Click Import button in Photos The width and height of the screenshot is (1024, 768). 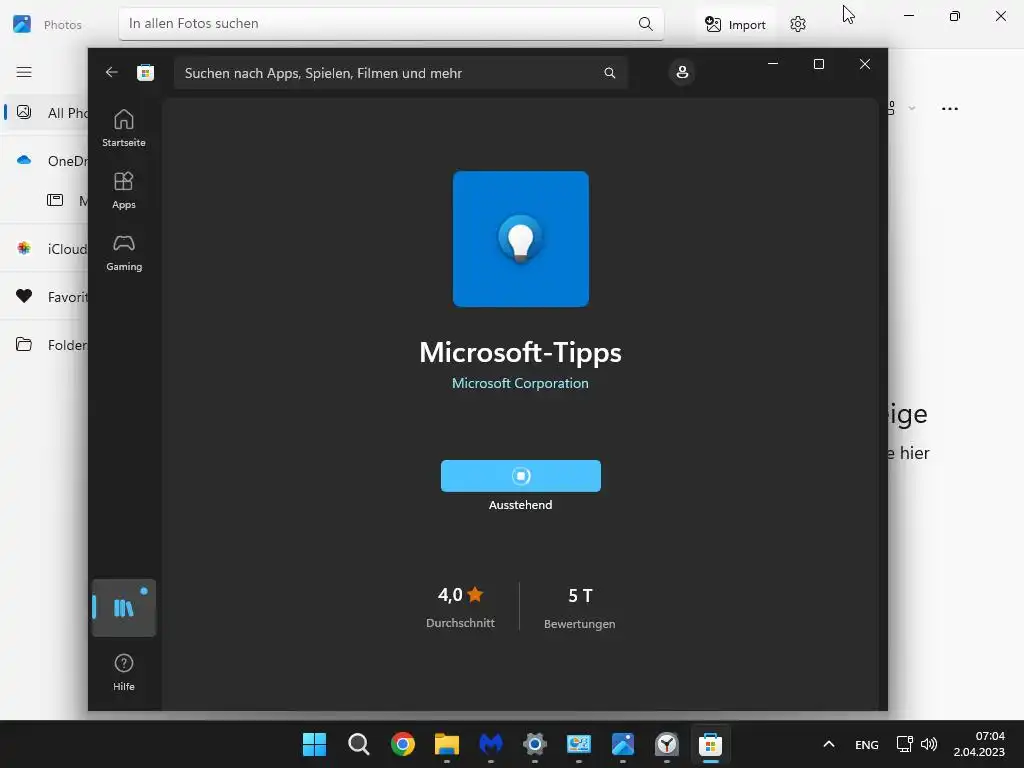[735, 25]
